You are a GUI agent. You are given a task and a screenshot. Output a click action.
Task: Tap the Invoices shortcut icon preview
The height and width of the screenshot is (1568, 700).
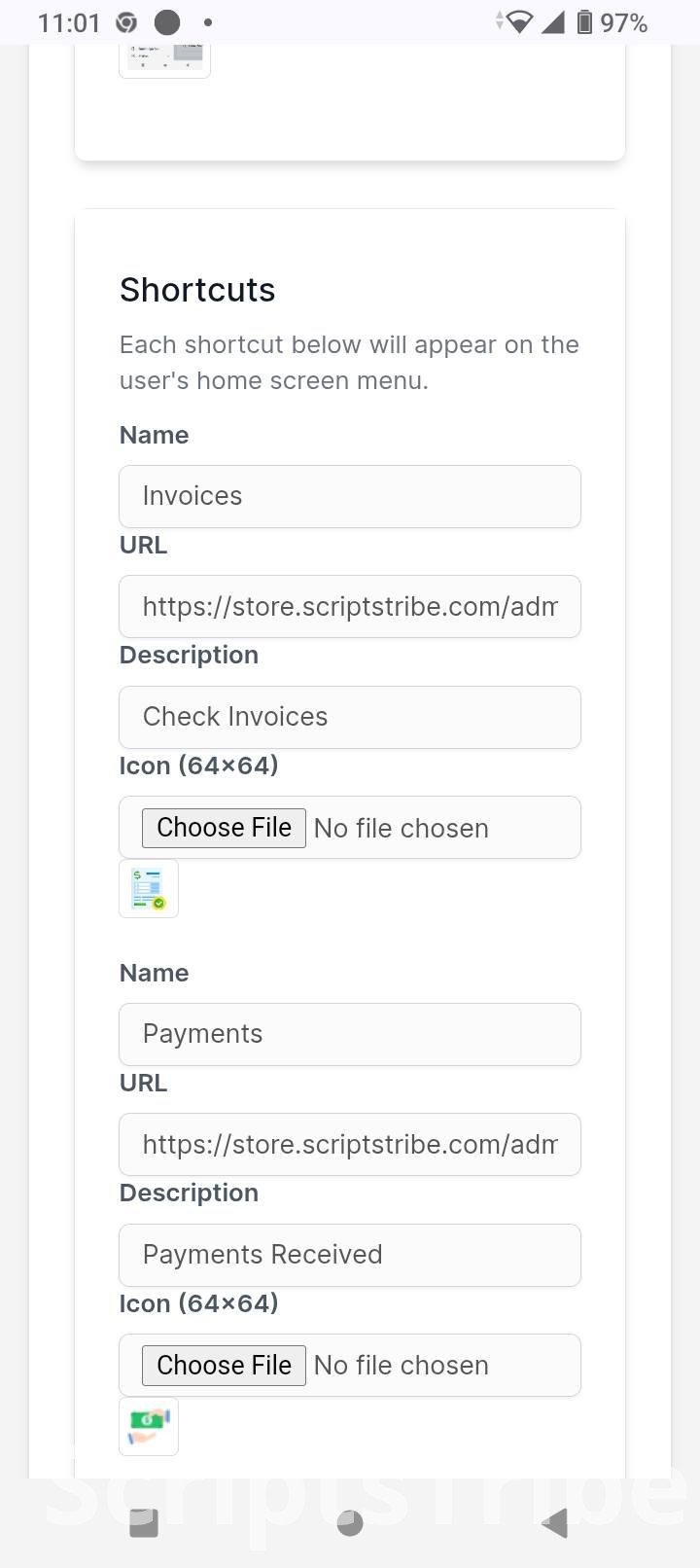click(149, 888)
